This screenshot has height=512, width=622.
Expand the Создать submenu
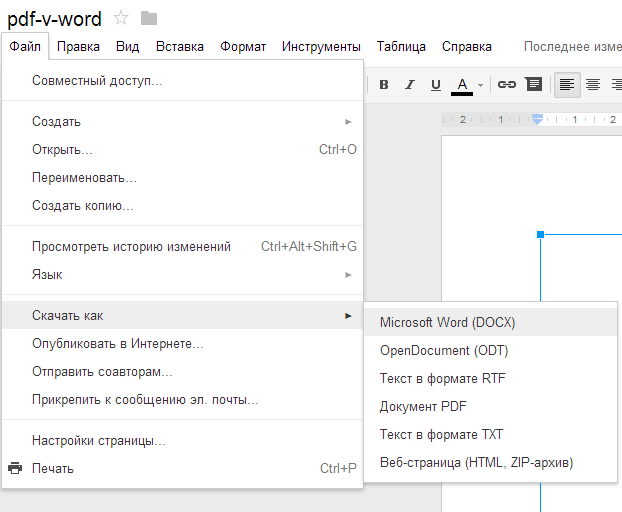pyautogui.click(x=182, y=121)
